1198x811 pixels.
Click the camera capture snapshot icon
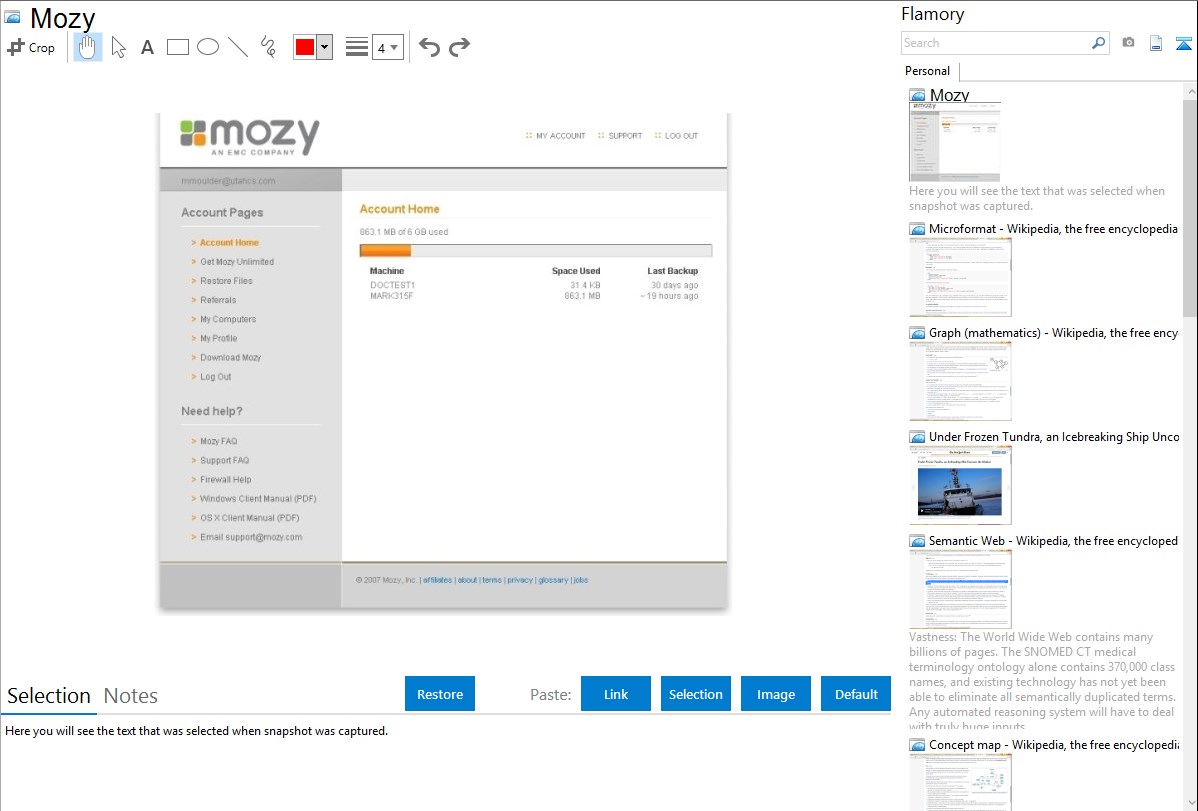tap(1128, 43)
